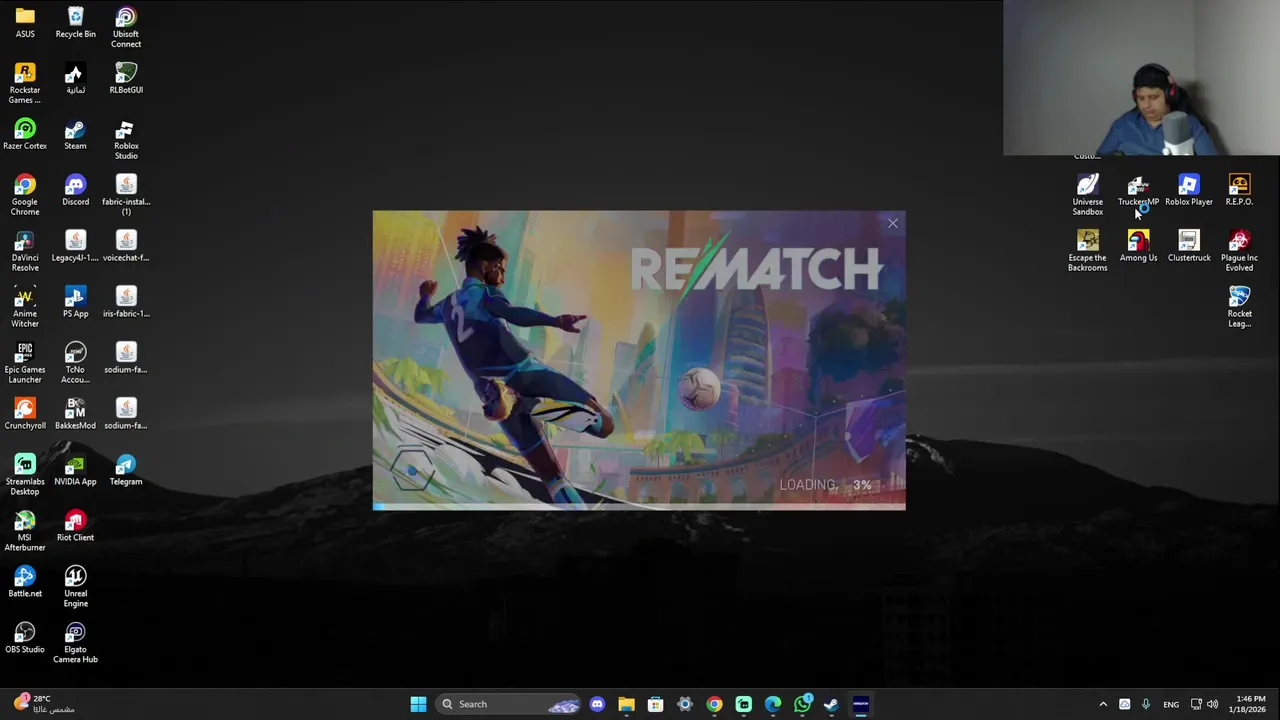1280x720 pixels.
Task: Select the MSI Afterburner desktop icon
Action: coord(25,531)
